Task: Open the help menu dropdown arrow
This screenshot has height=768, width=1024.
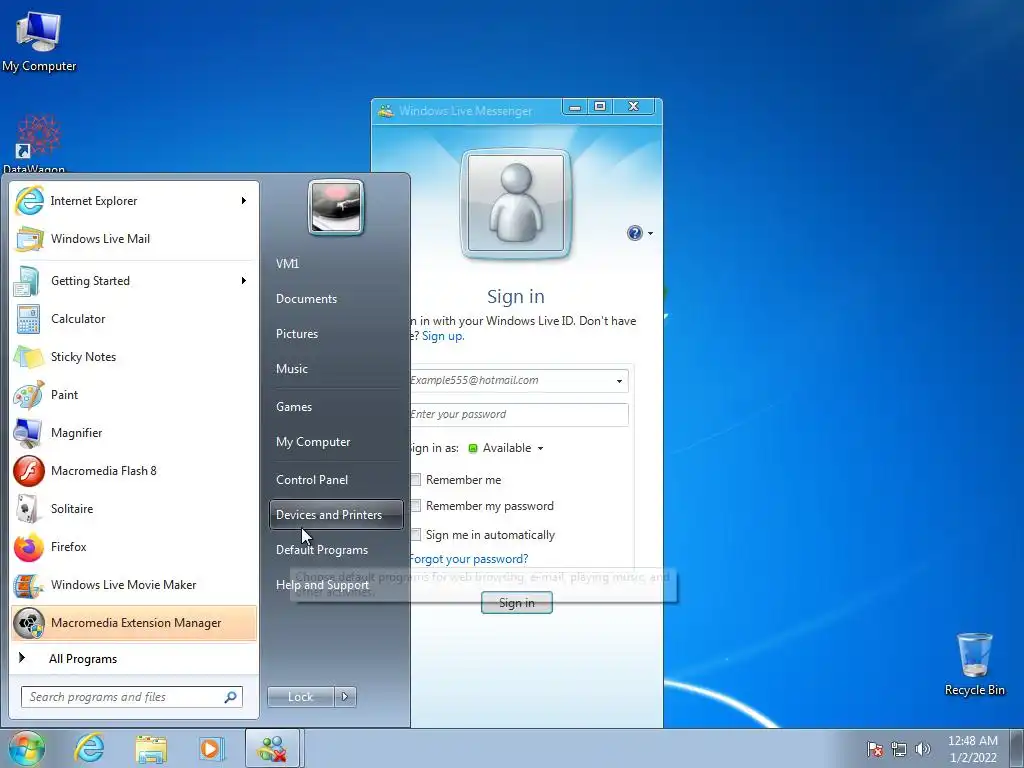Action: pyautogui.click(x=650, y=233)
